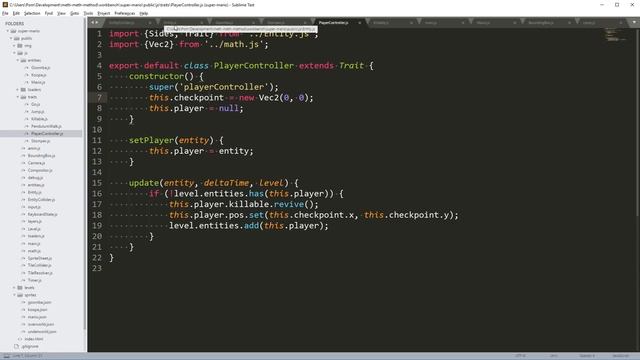Open goomba.json under sprites

pyautogui.click(x=39, y=302)
